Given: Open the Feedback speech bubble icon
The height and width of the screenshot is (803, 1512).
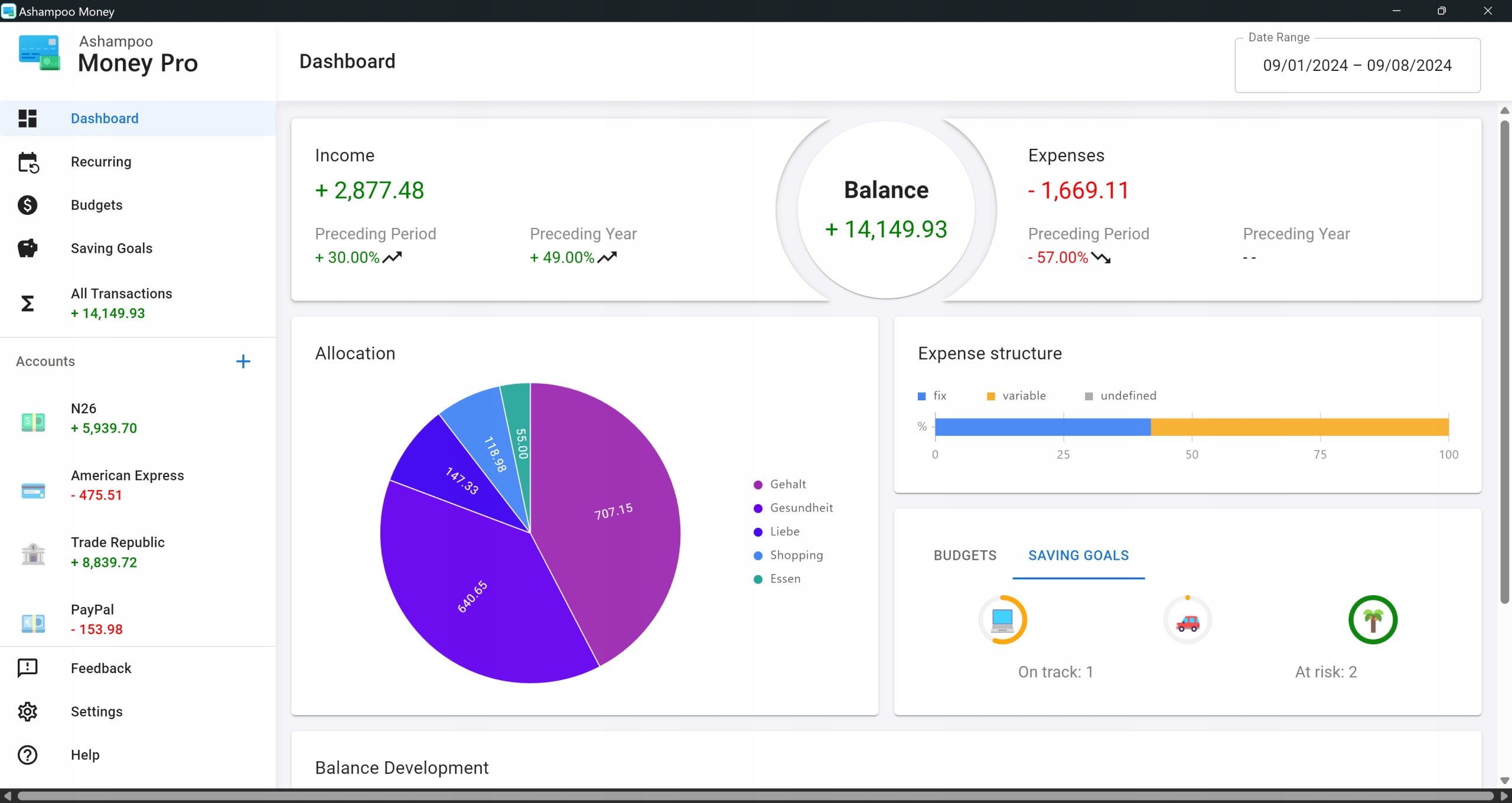Looking at the screenshot, I should [x=28, y=668].
